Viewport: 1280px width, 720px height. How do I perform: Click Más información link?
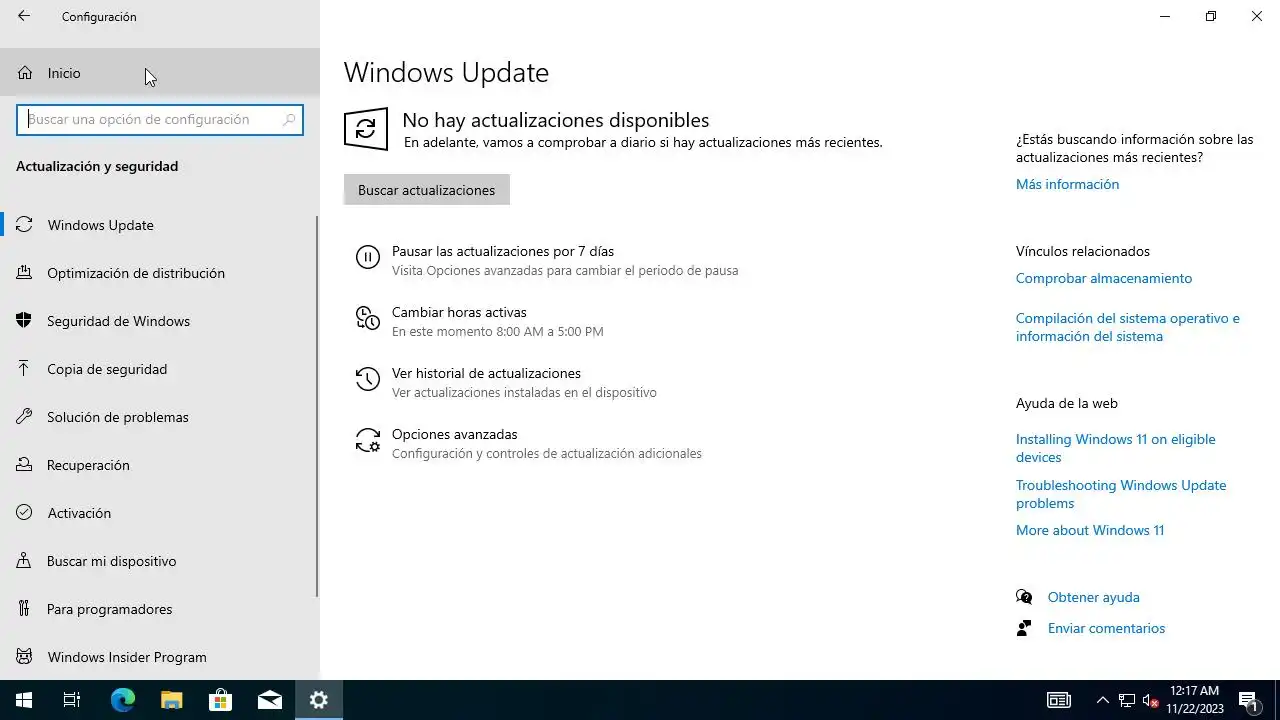click(1067, 184)
